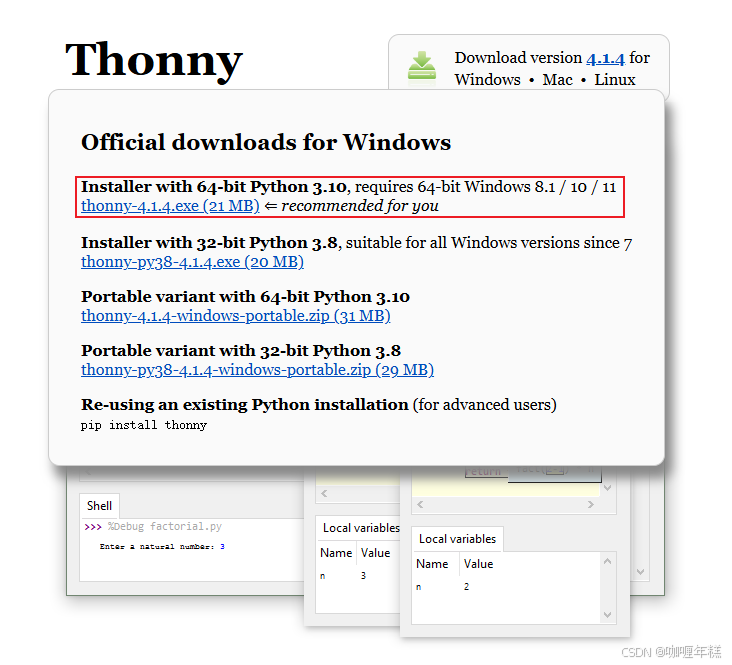Download thonny-4.1.4-windows-portable.zip (31 MB)
The height and width of the screenshot is (665, 732).
point(236,316)
